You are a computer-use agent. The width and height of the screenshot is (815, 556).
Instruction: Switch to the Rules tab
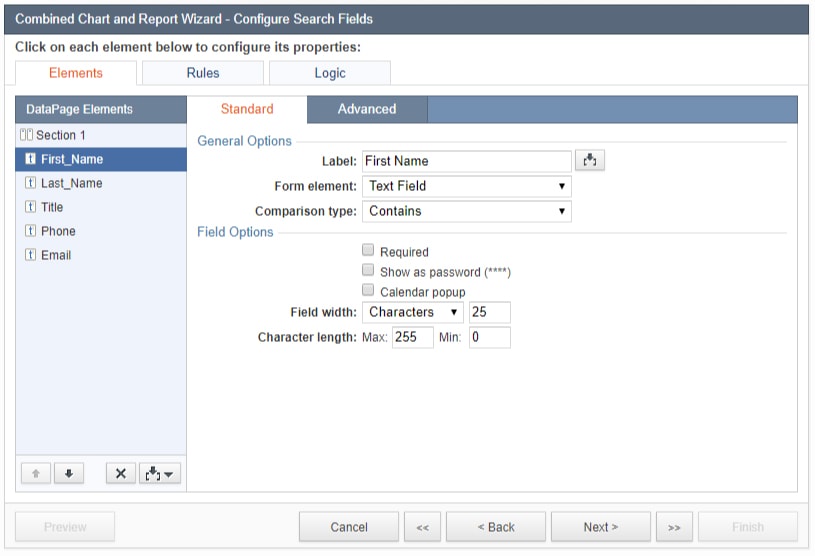tap(203, 73)
